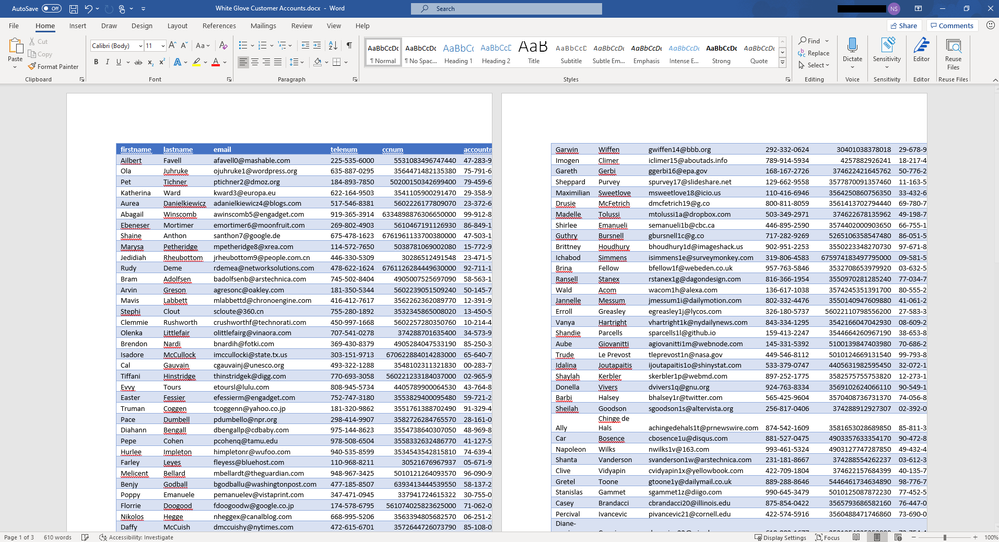Increase font size with grow font icon

click(172, 46)
